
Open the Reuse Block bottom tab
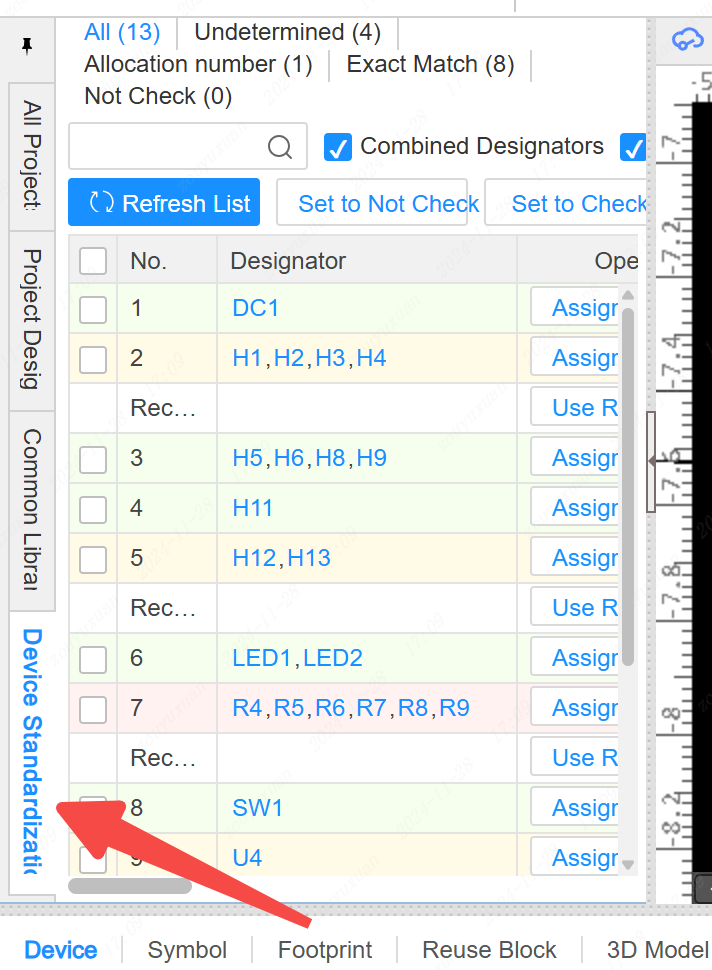point(489,950)
